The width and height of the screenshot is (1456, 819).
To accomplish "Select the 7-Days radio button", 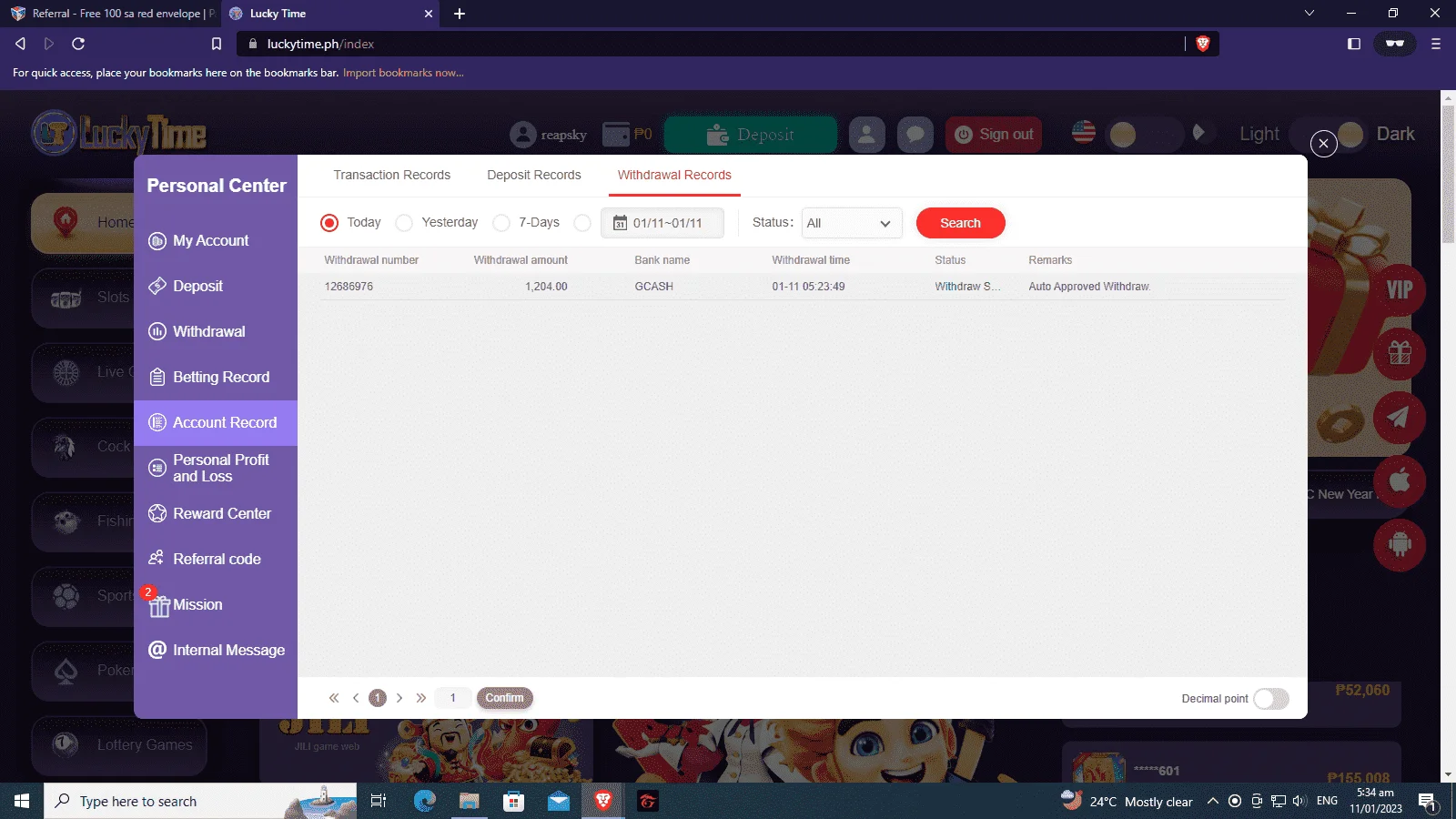I will pyautogui.click(x=501, y=223).
